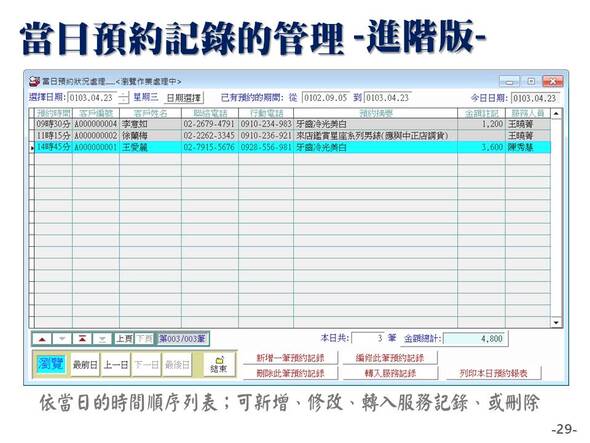The image size is (590, 443).
Task: Click the 結束 exit button with folder icon
Action: tap(219, 364)
